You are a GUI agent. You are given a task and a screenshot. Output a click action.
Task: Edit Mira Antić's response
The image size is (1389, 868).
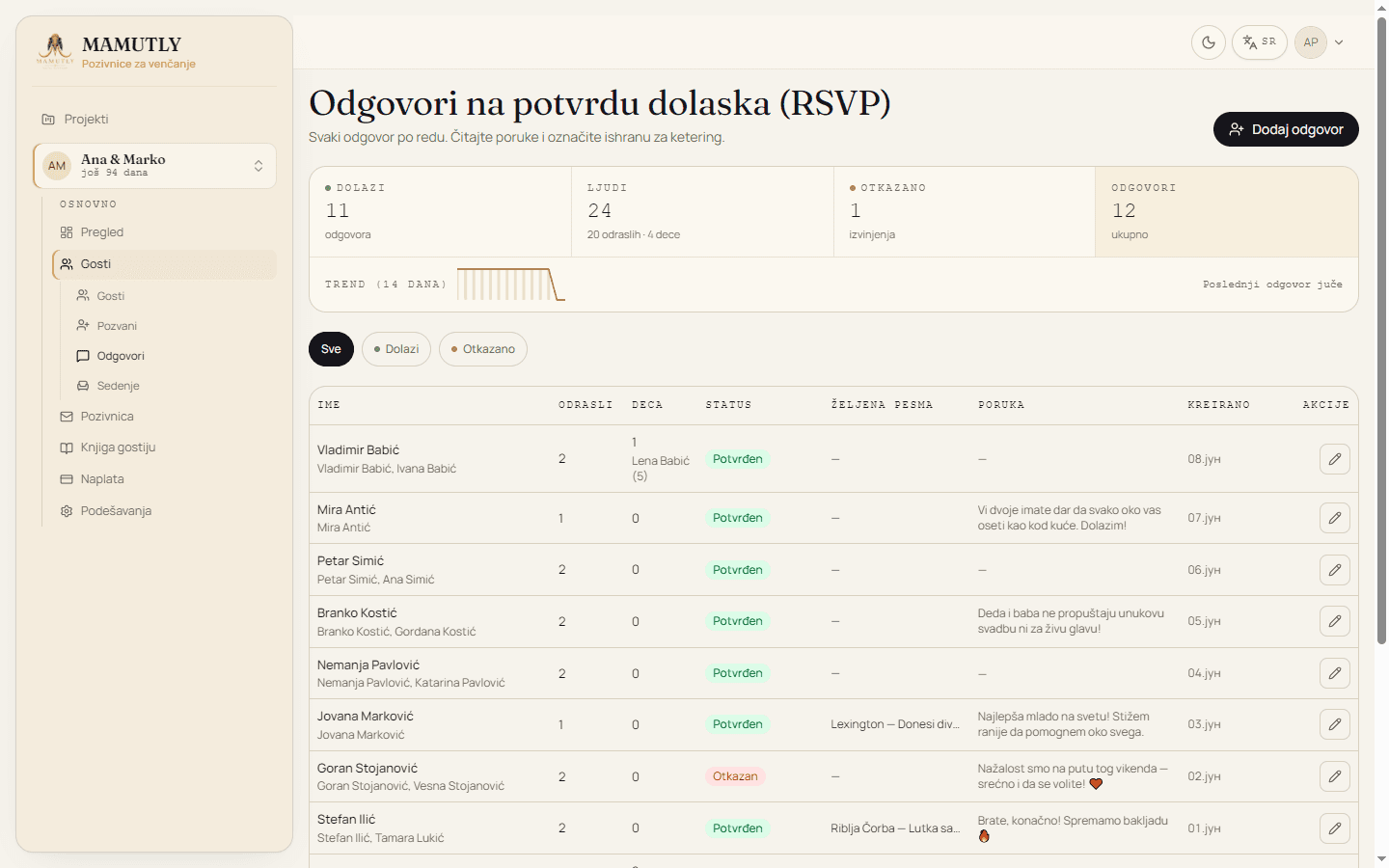point(1335,518)
